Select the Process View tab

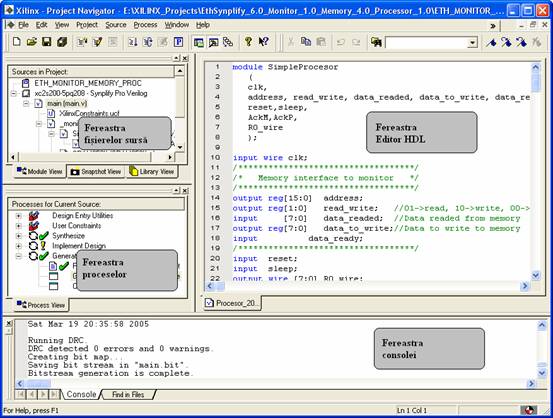(x=41, y=305)
